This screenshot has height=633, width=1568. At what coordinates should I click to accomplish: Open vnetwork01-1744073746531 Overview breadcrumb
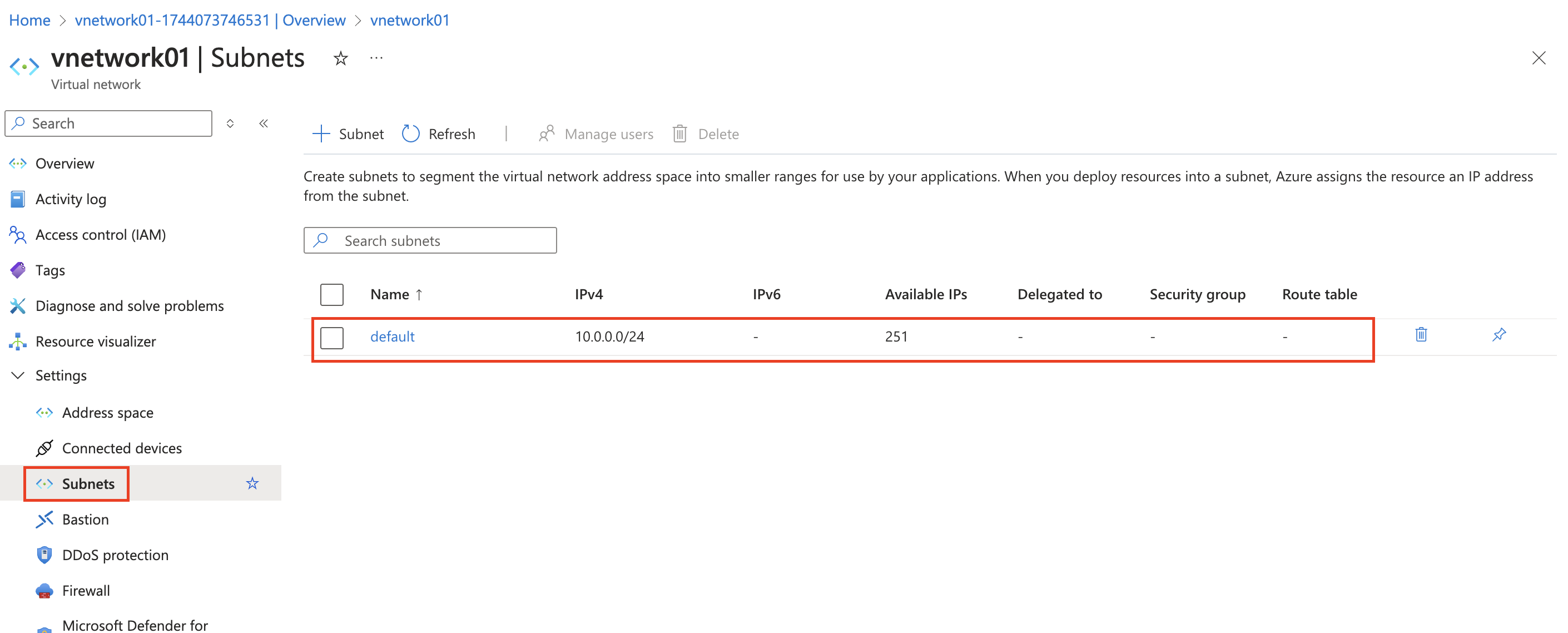210,20
